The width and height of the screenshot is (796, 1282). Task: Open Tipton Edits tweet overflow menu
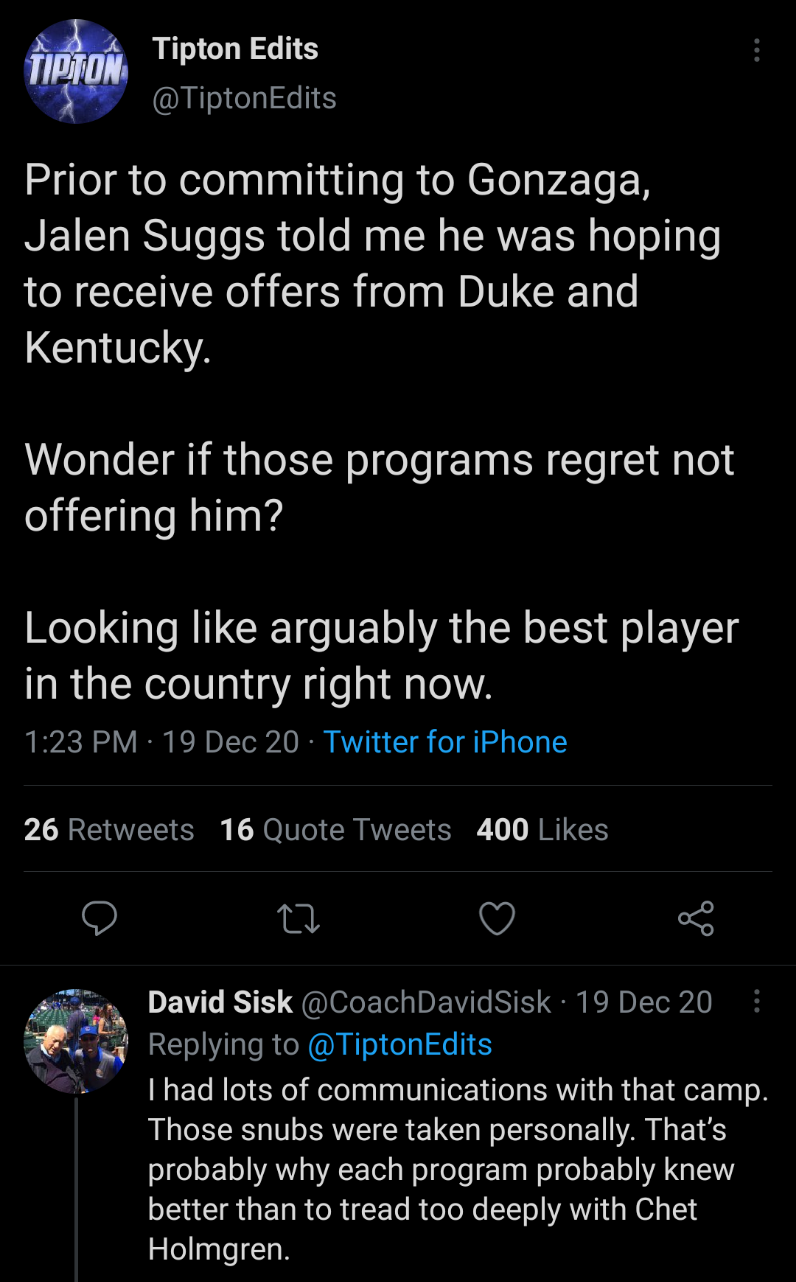coord(757,50)
